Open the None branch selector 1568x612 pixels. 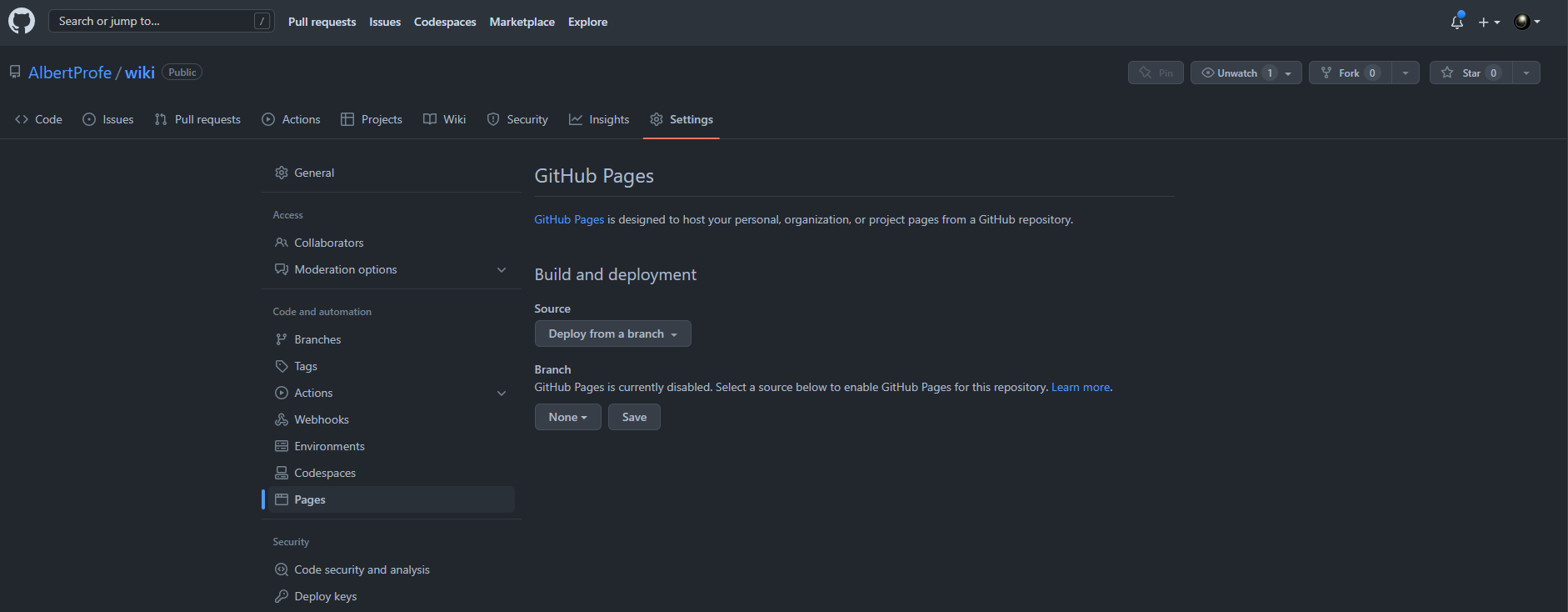[567, 417]
